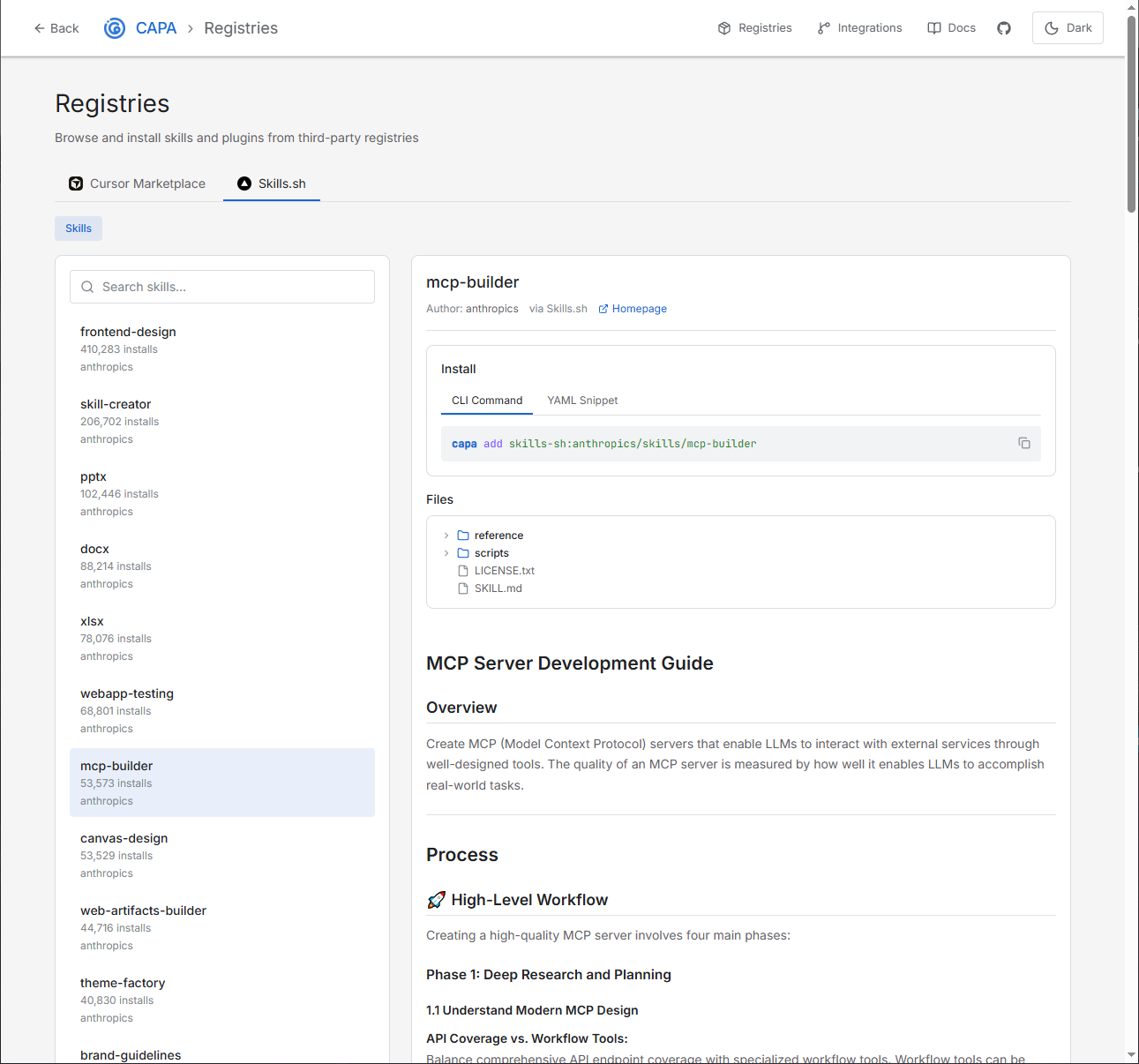
Task: Select the docx skill
Action: pos(222,566)
